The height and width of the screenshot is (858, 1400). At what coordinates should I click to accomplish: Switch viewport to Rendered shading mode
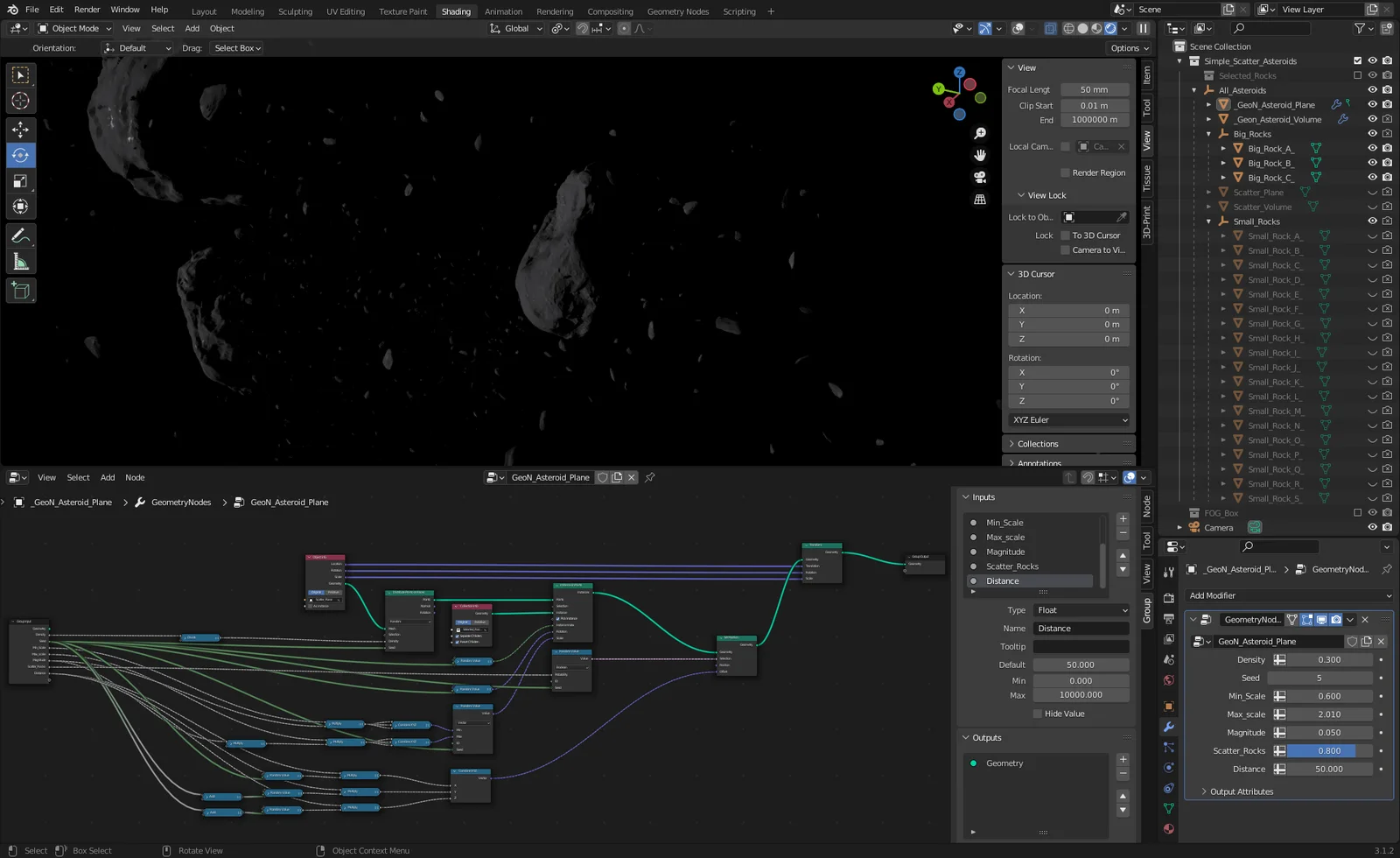1109,28
